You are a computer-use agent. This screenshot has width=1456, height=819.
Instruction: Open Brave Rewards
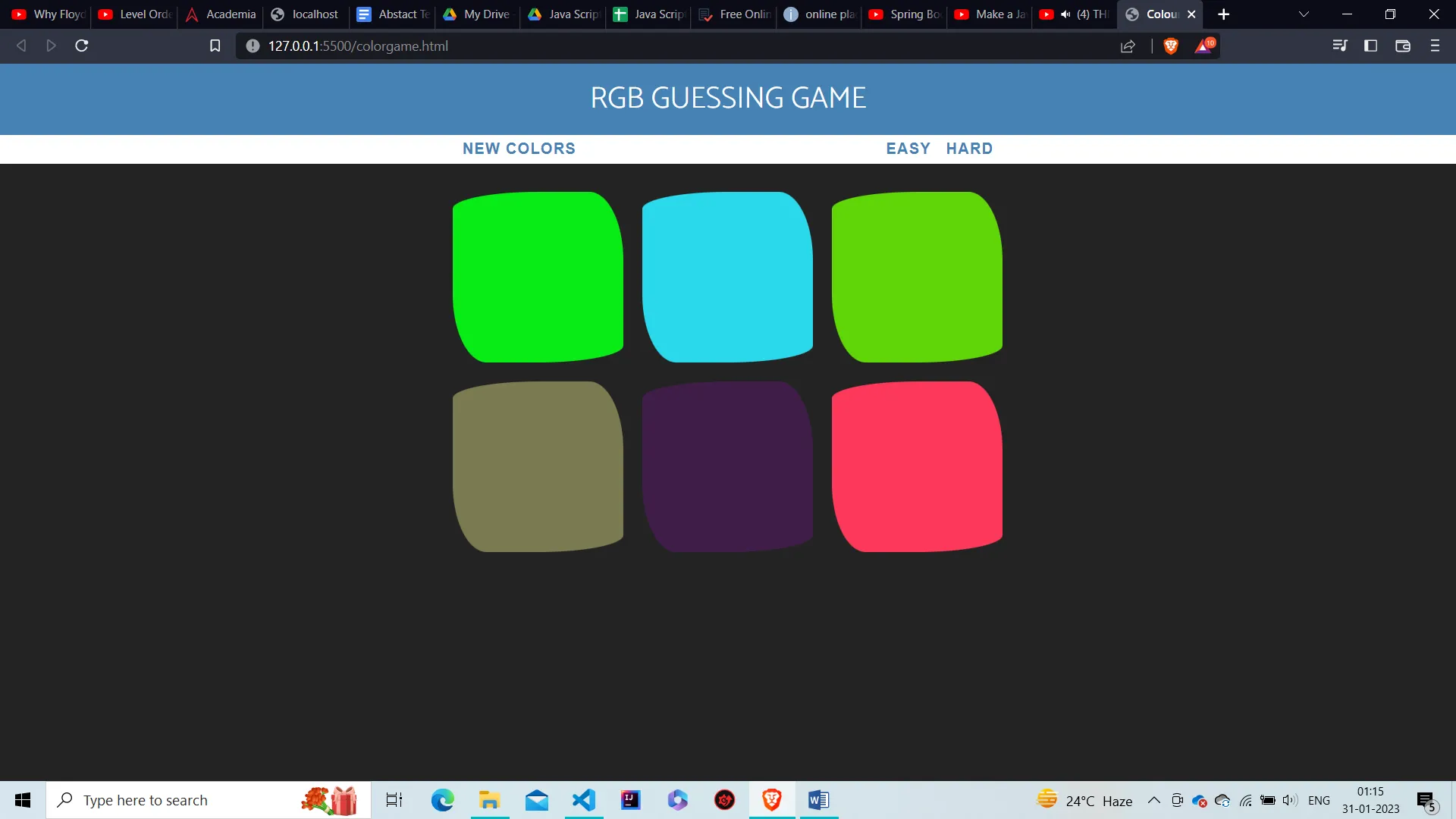(1204, 45)
